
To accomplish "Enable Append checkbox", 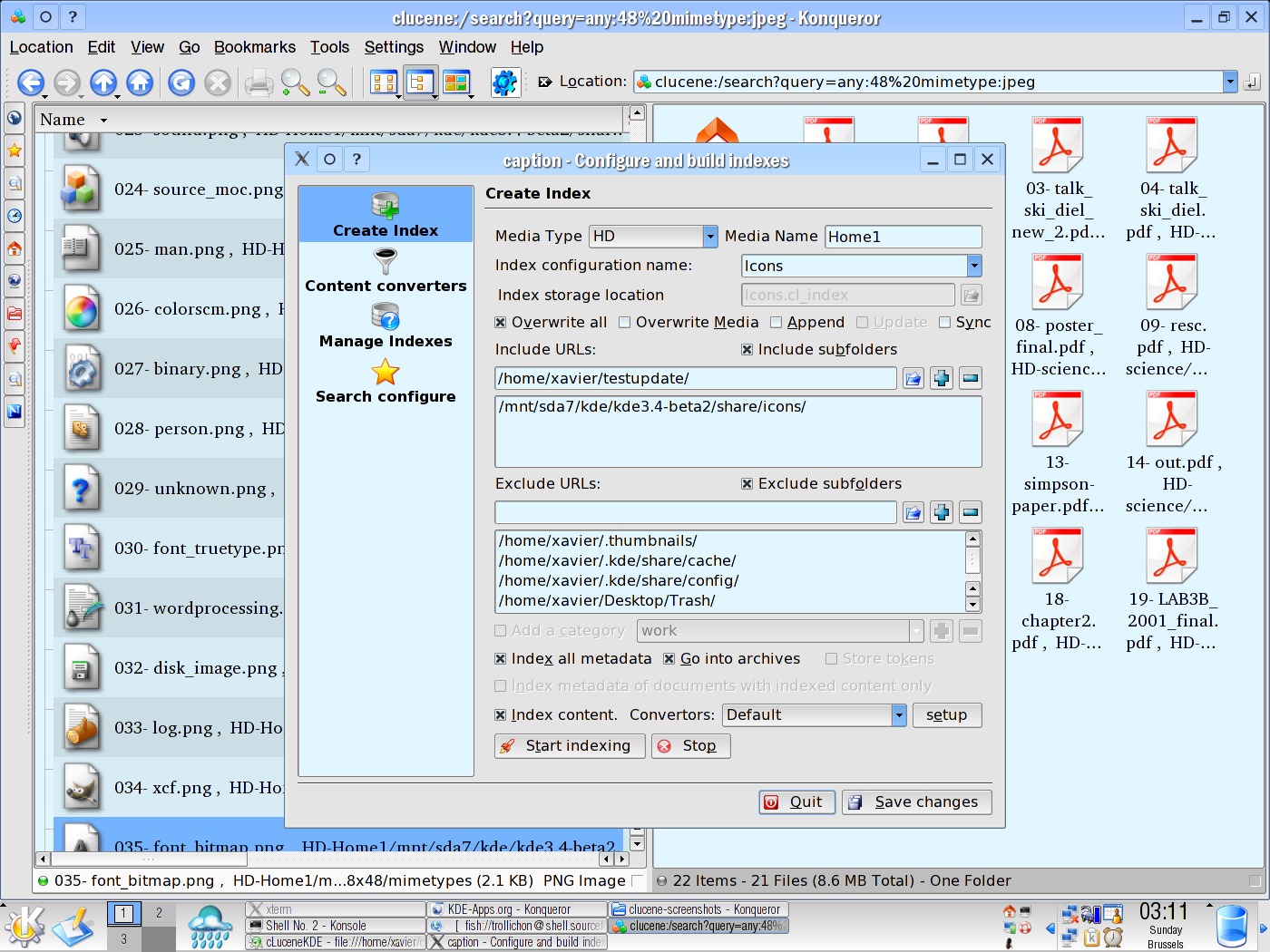I will 776,322.
